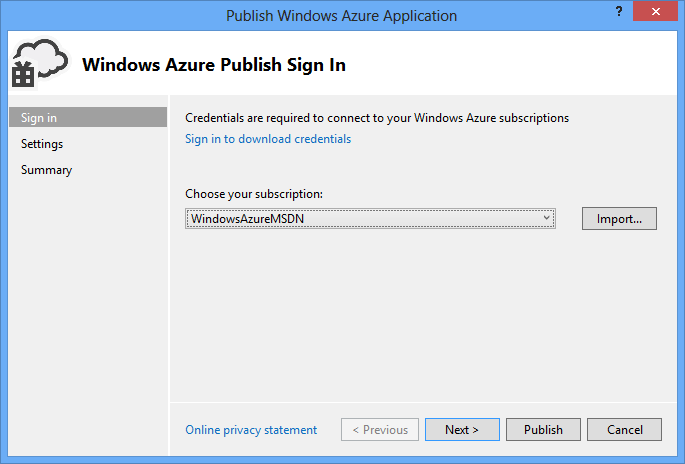
Task: Select the WindowsAzureMSDN subscription combo box
Action: tap(370, 218)
